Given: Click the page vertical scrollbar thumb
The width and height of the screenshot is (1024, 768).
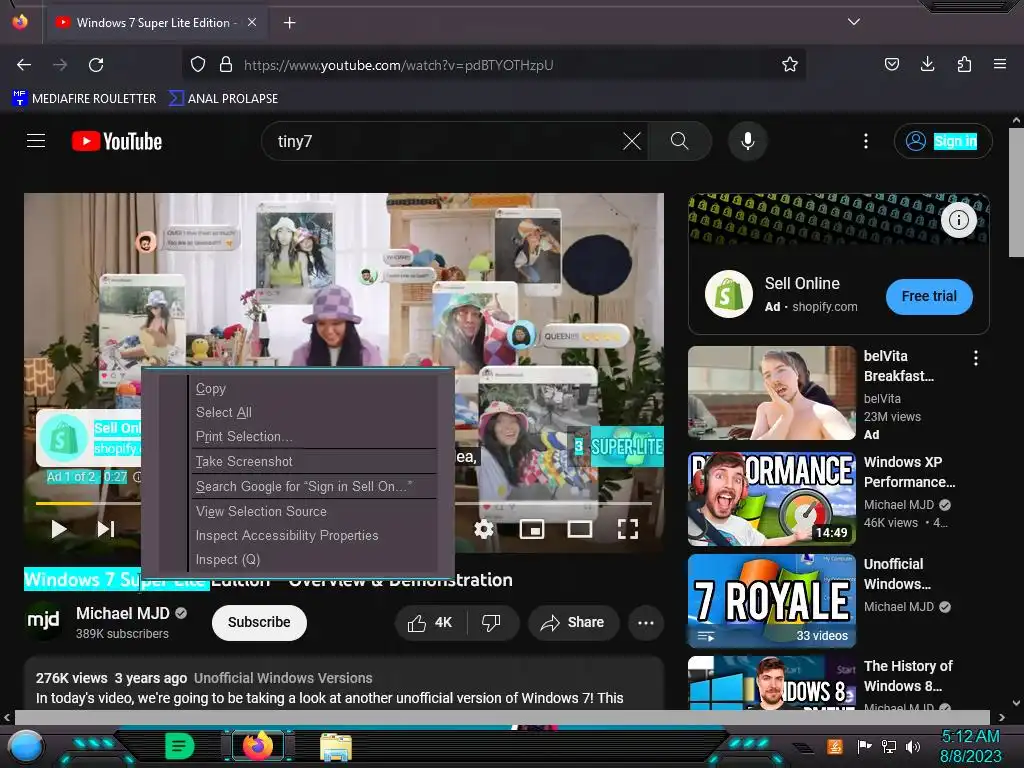Looking at the screenshot, I should coord(1016,193).
